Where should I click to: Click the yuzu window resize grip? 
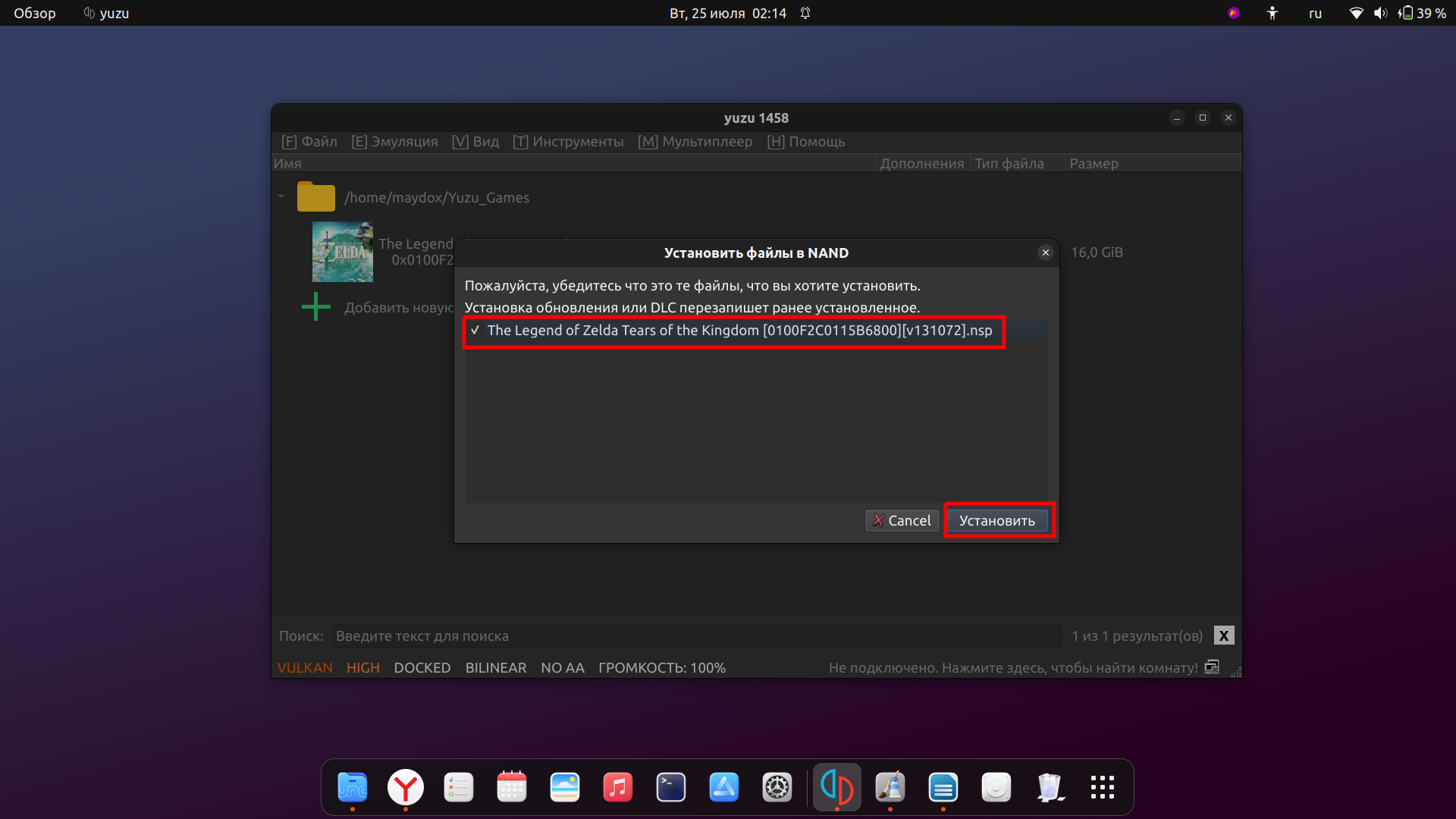tap(1236, 672)
